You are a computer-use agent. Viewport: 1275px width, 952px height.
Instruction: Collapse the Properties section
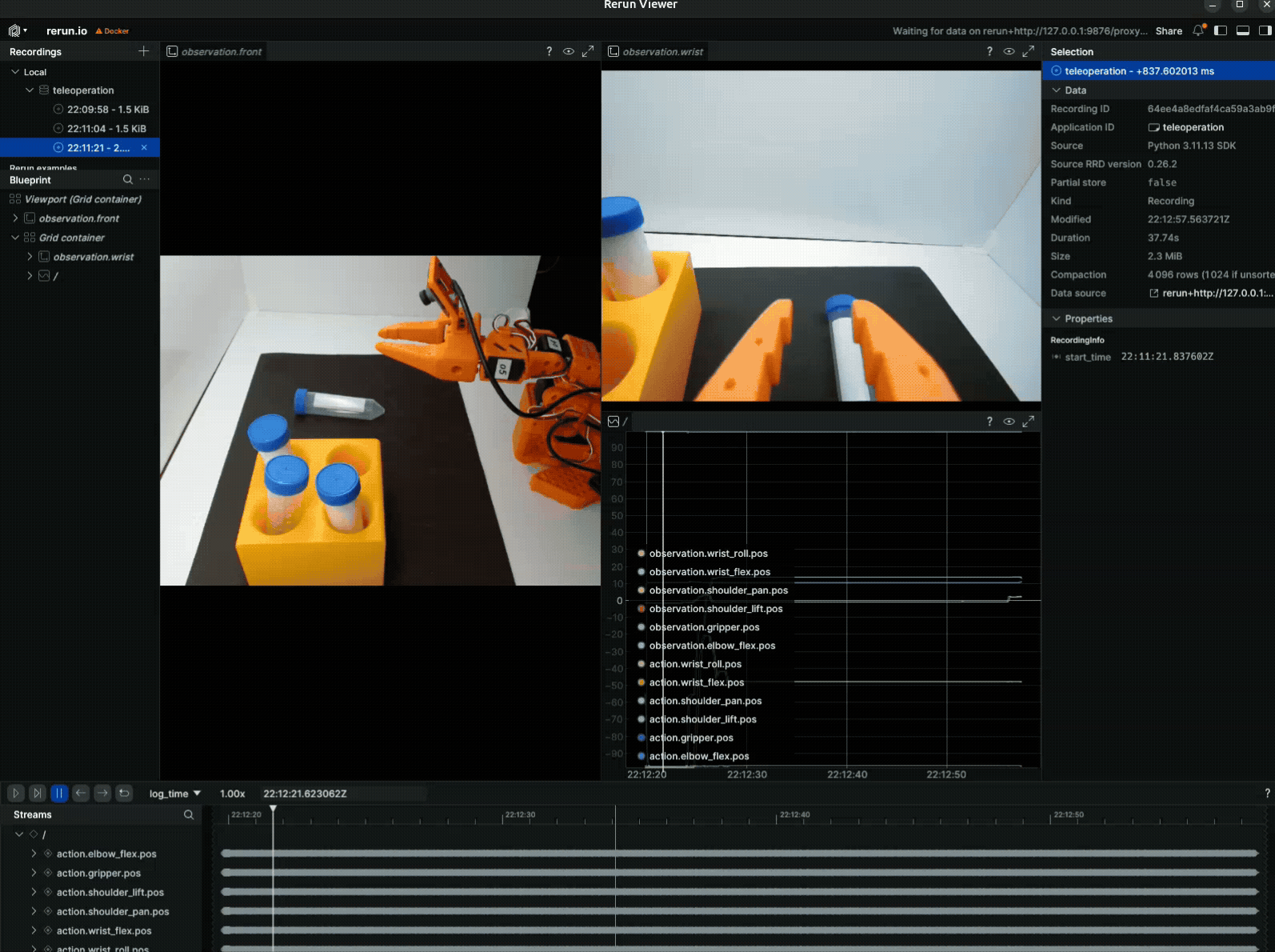[1057, 318]
